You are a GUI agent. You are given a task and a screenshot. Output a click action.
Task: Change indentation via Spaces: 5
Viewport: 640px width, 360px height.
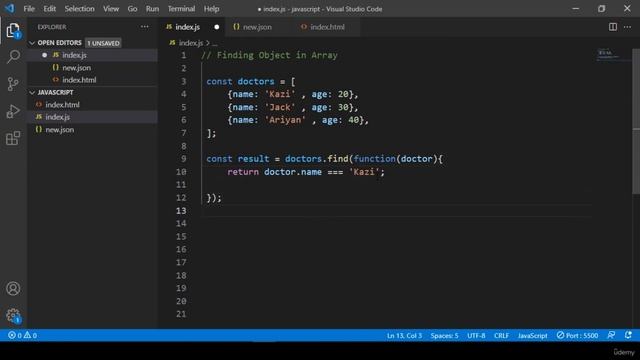click(x=444, y=336)
